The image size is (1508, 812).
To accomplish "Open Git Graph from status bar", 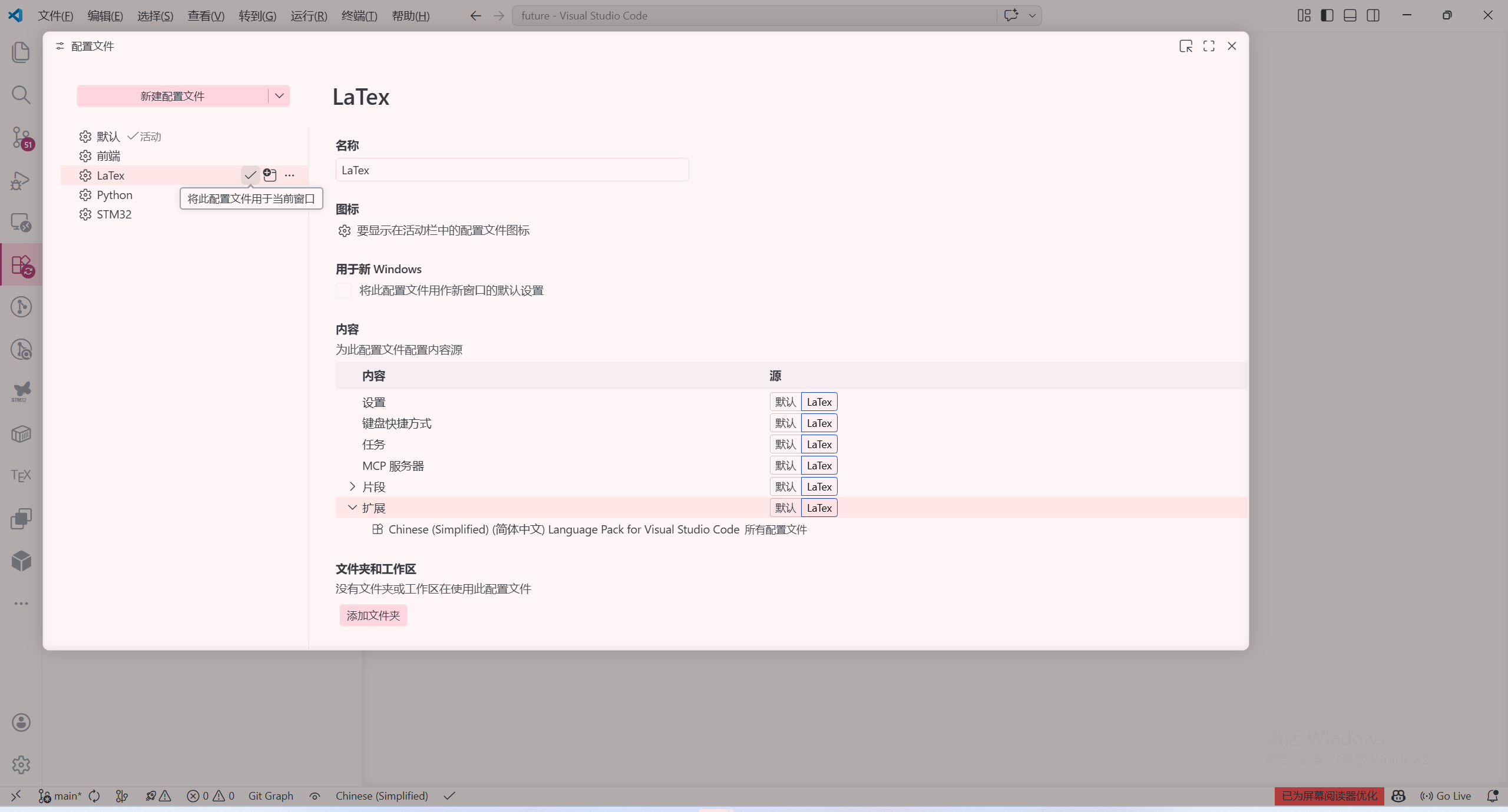I will 270,796.
